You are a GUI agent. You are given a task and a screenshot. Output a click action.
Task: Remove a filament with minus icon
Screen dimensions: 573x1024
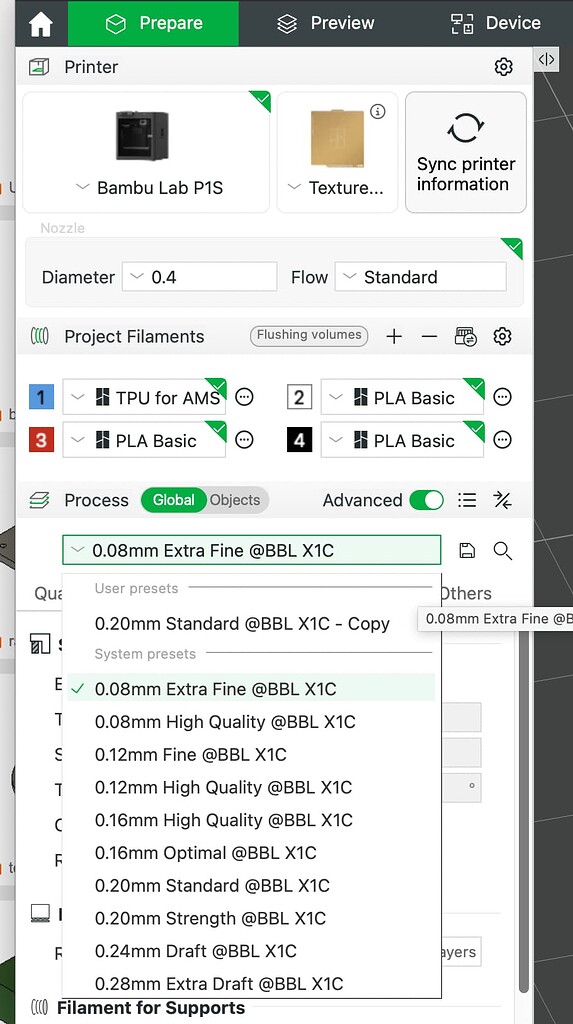coord(429,336)
